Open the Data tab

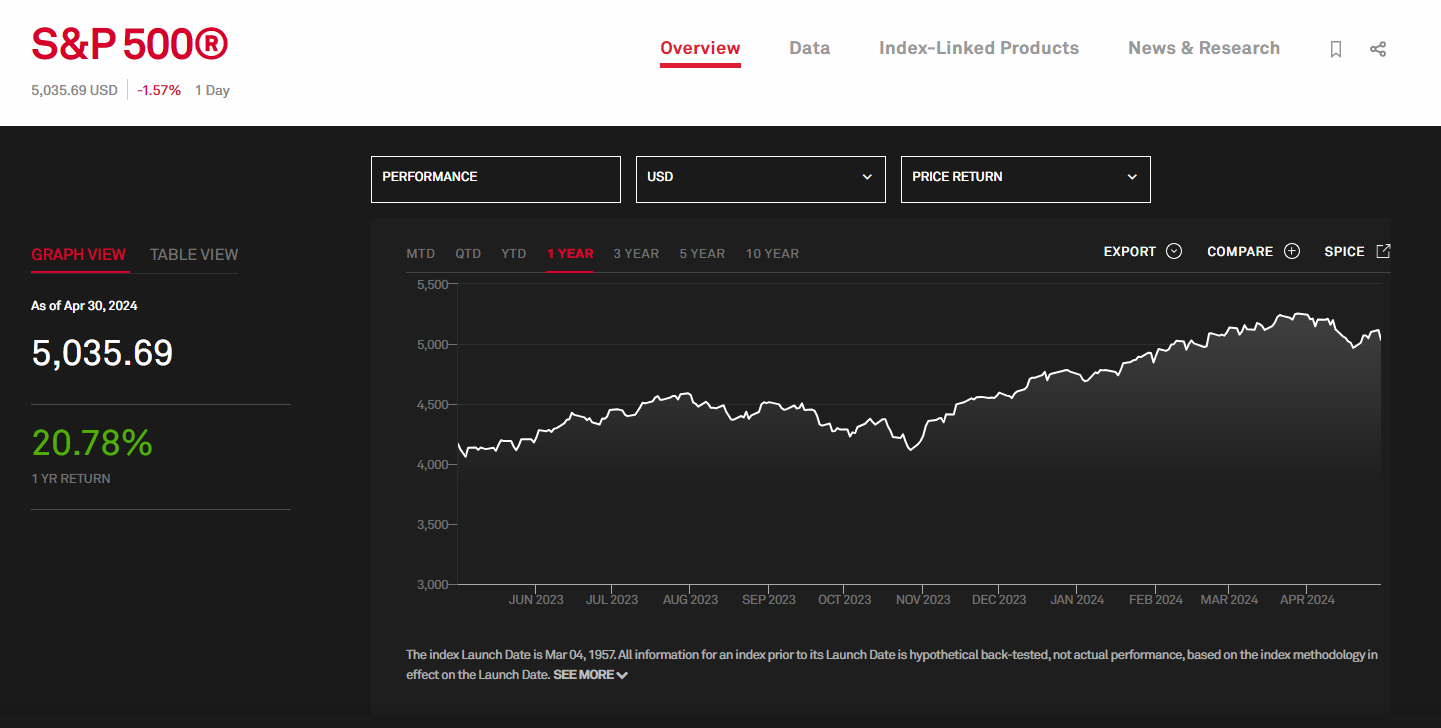point(809,48)
